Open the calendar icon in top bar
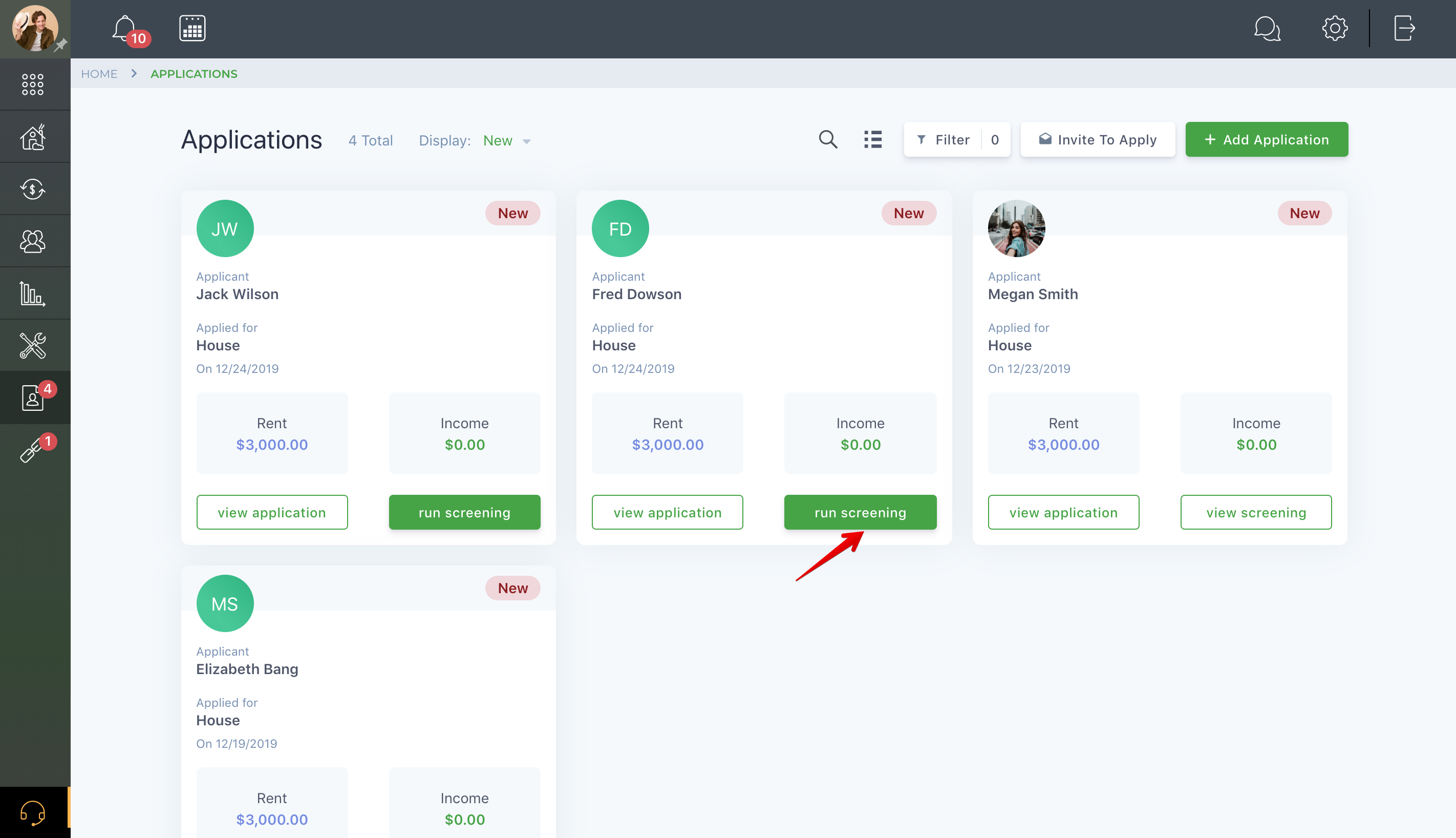Image resolution: width=1456 pixels, height=838 pixels. (192, 28)
